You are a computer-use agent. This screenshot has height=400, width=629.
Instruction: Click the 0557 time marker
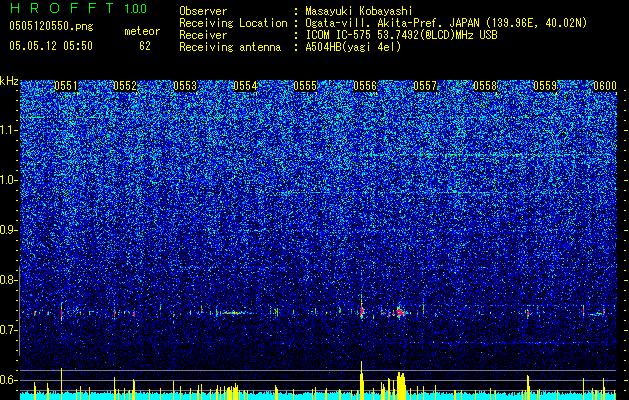click(x=425, y=86)
